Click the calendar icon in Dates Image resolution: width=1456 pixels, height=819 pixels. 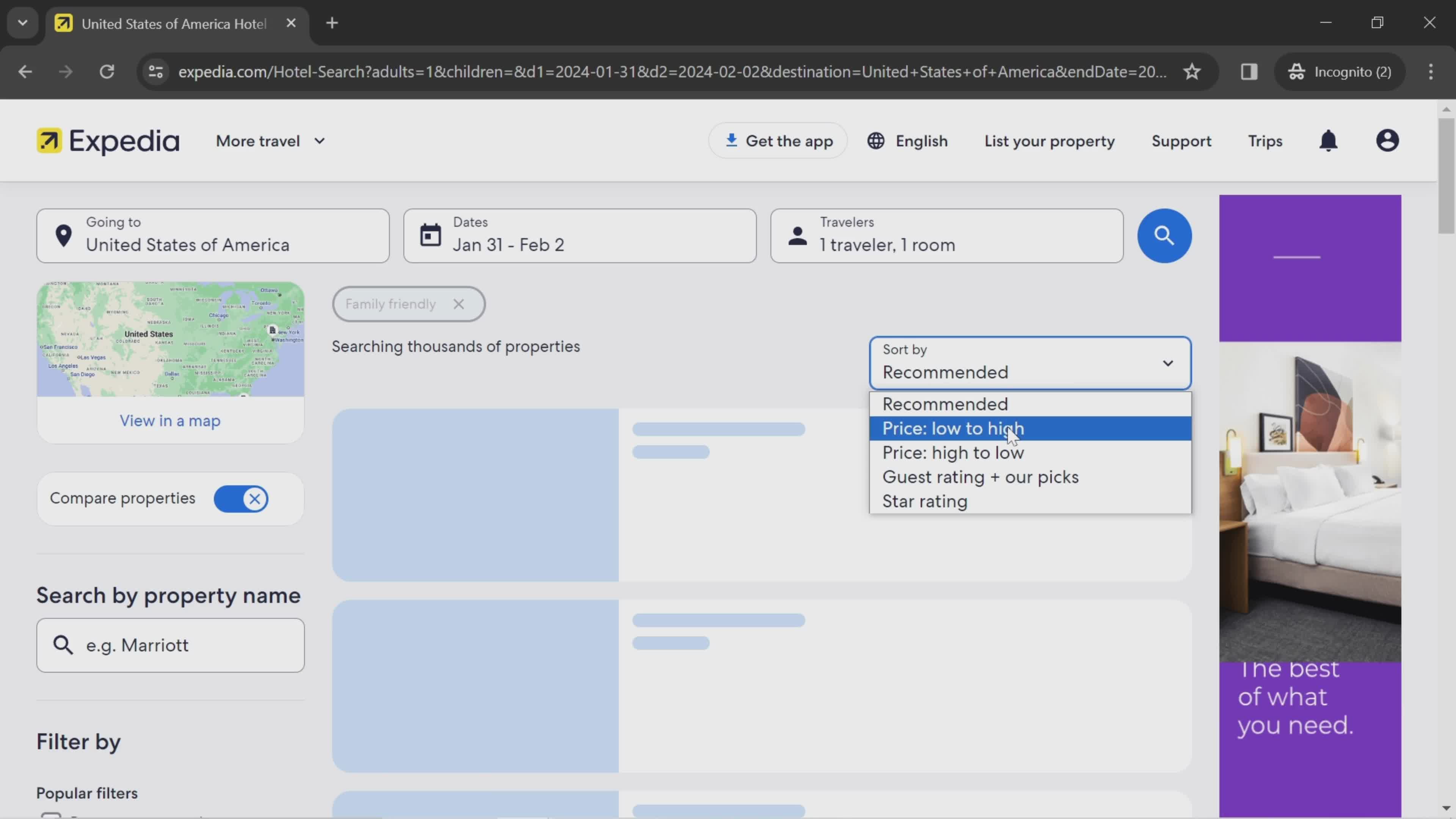pos(430,235)
